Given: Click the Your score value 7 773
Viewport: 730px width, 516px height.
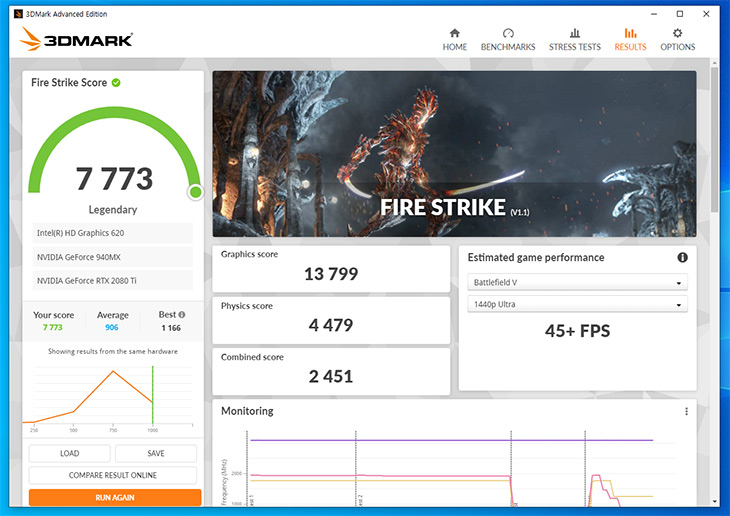Looking at the screenshot, I should pos(53,327).
